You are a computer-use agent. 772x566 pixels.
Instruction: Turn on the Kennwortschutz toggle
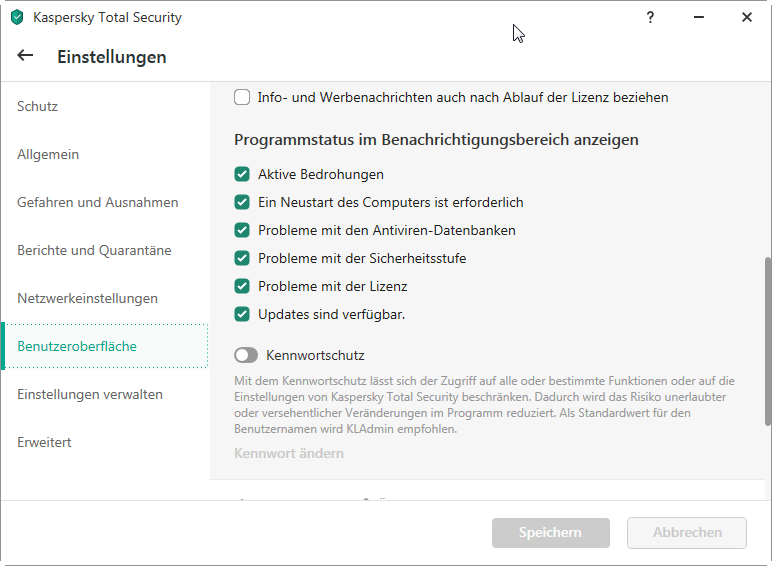click(x=246, y=355)
